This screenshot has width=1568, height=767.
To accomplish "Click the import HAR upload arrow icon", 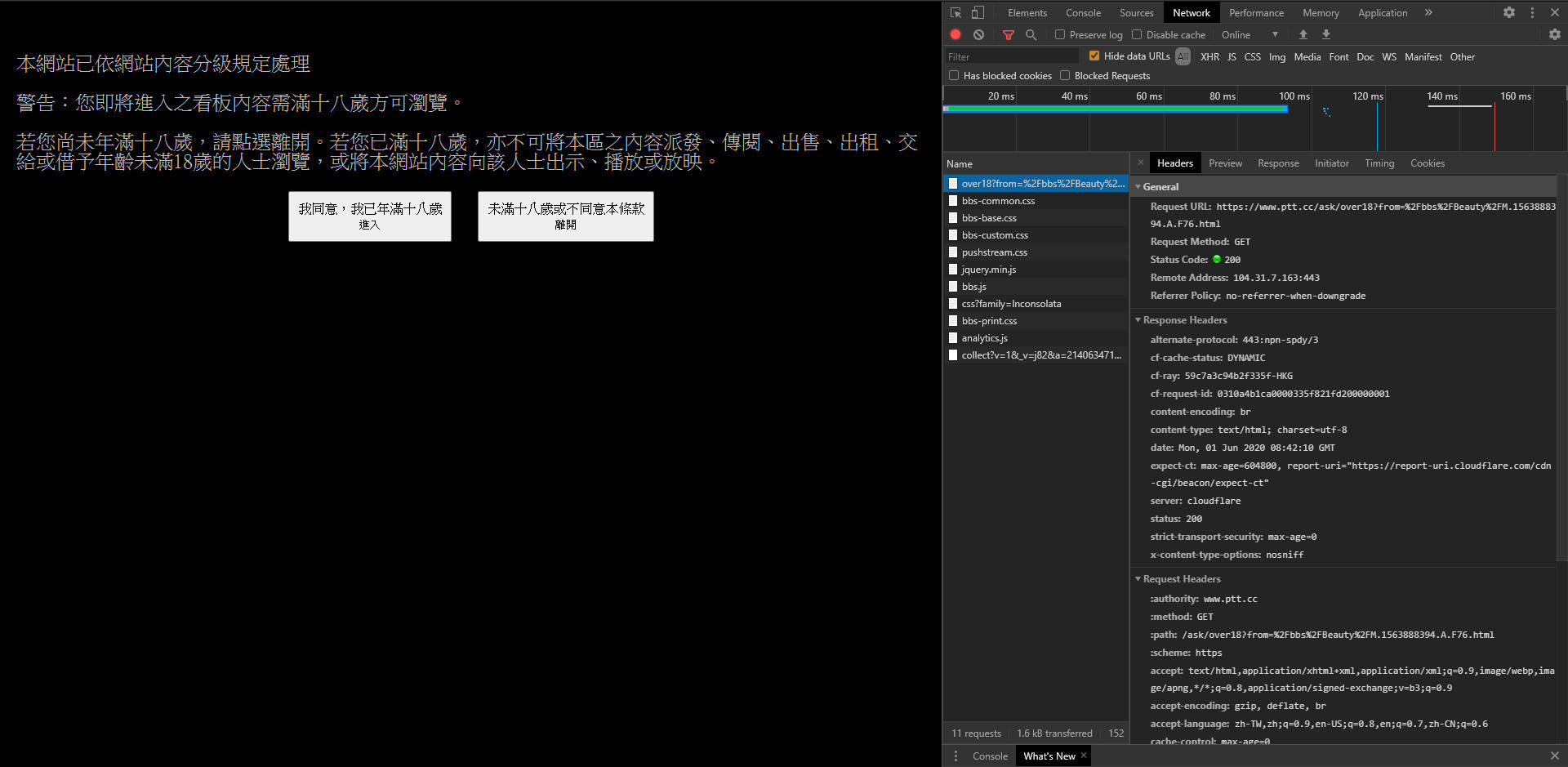I will tap(1303, 34).
